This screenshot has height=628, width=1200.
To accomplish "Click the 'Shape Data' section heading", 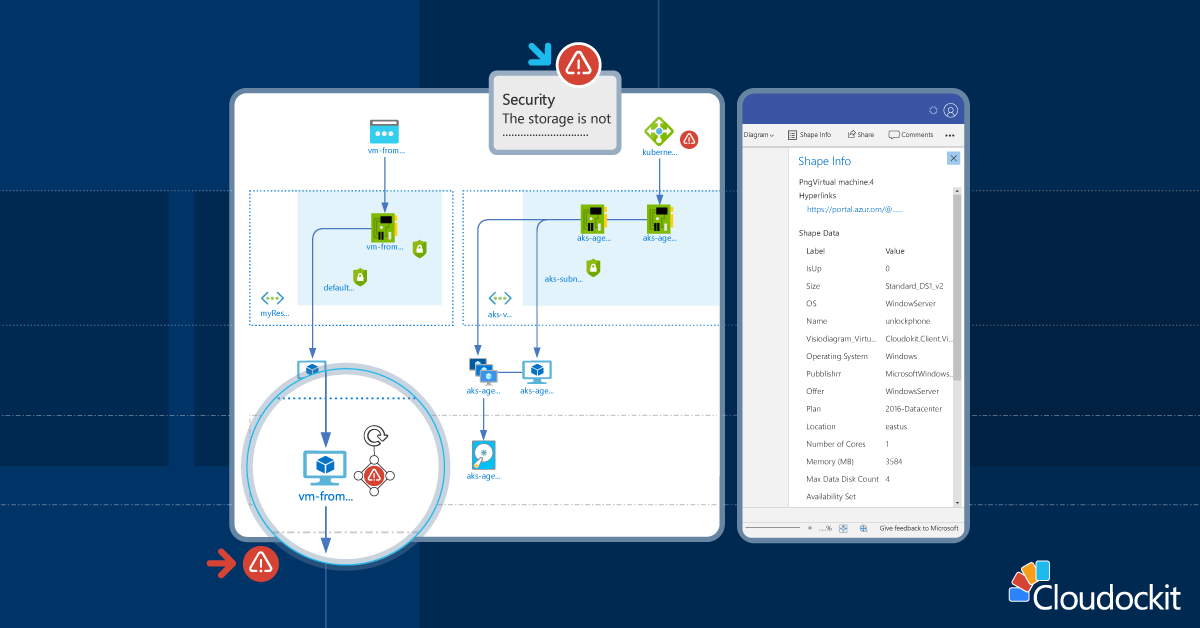I will [819, 233].
